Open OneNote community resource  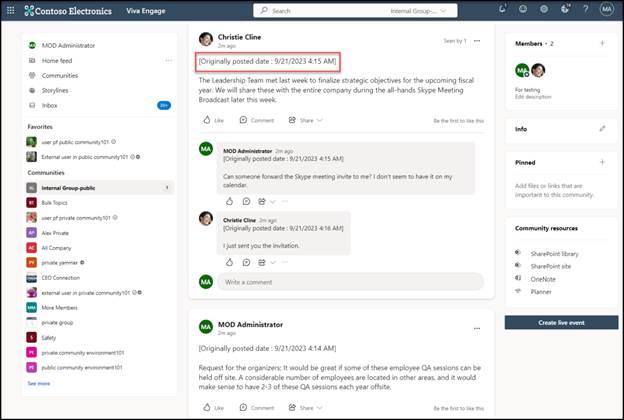pyautogui.click(x=543, y=279)
